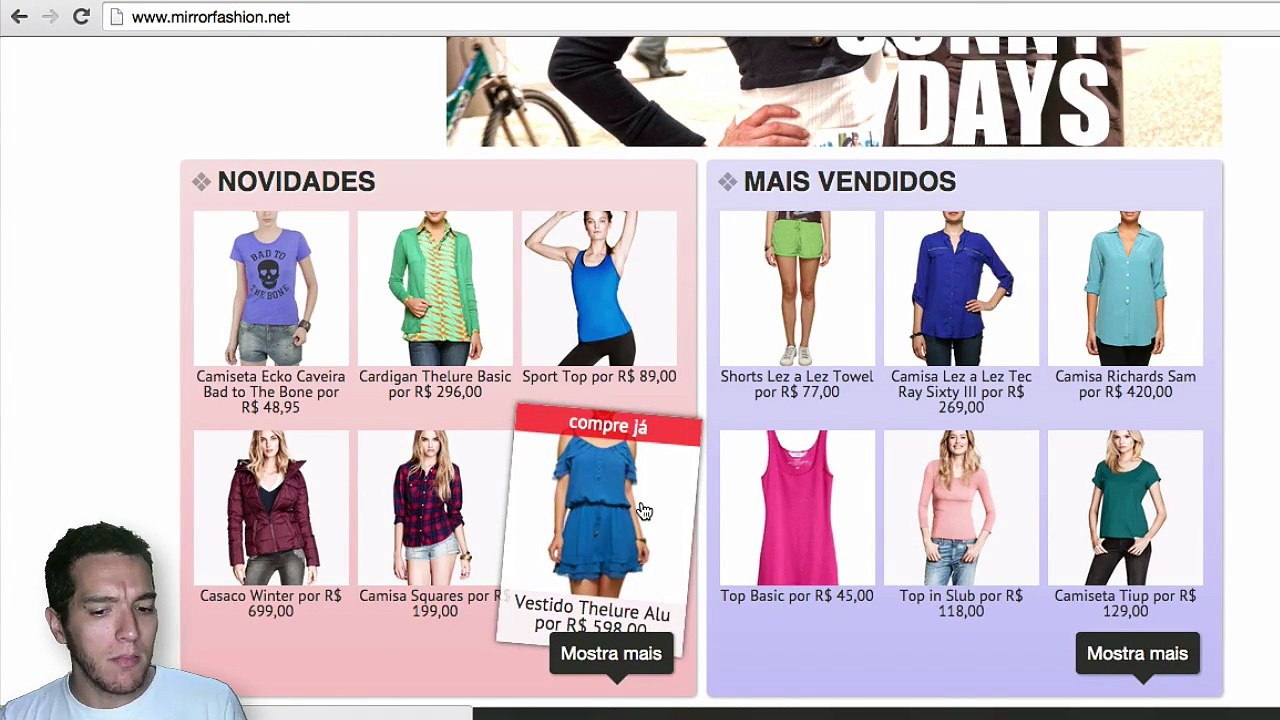Open the Shorts Lez a Lez Towel image

point(797,288)
